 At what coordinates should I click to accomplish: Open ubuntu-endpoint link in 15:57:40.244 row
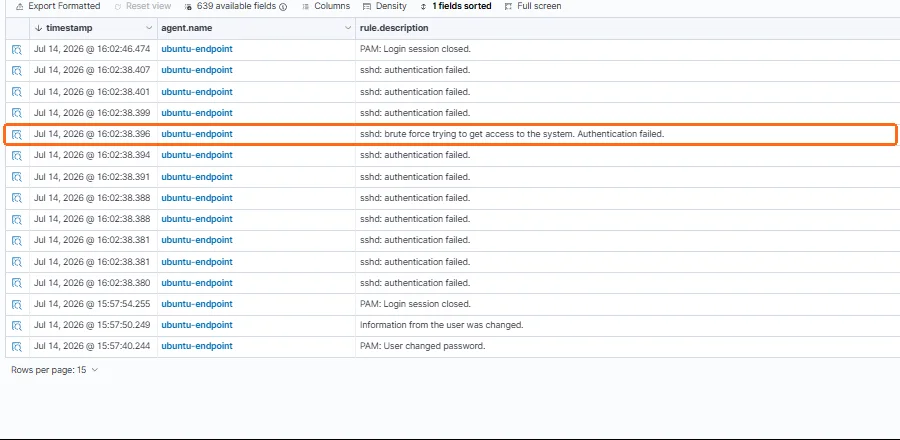pos(197,346)
